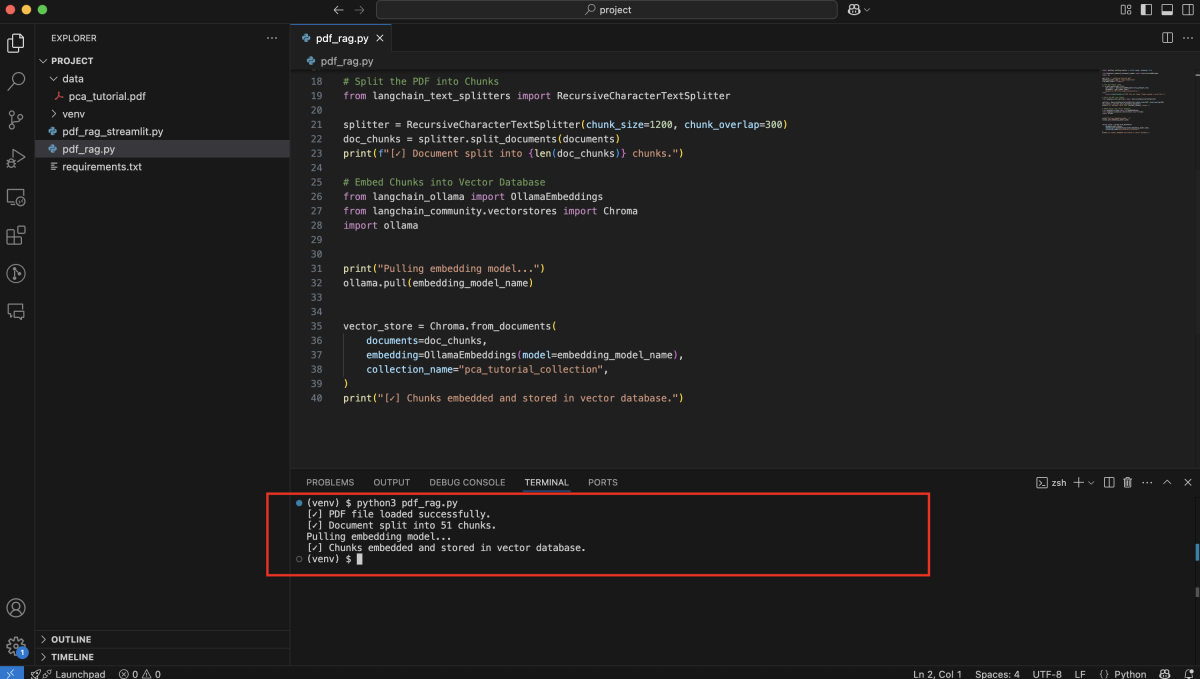Split the editor to the right
The height and width of the screenshot is (679, 1200).
[1167, 38]
